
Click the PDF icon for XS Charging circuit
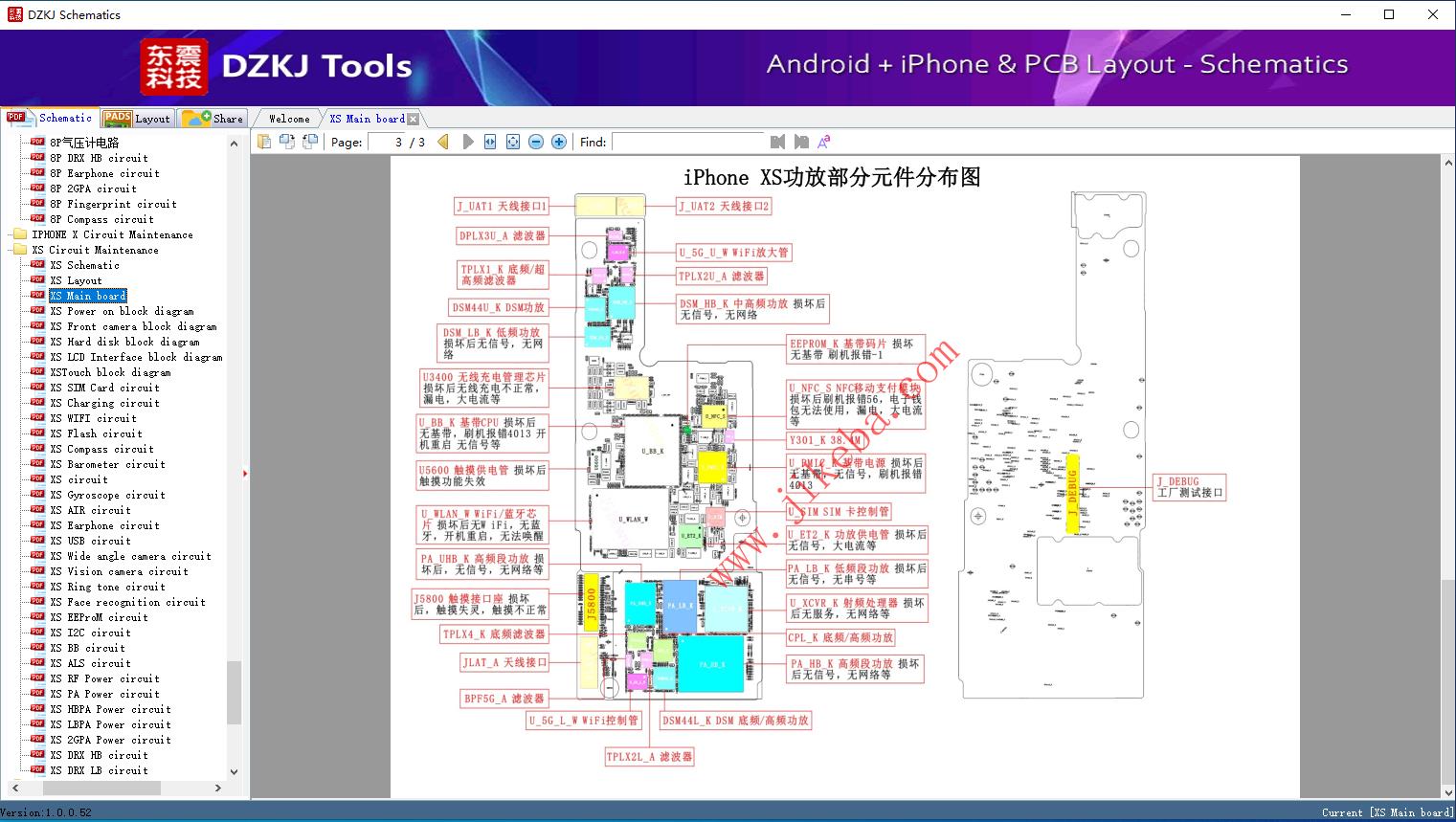(x=37, y=403)
